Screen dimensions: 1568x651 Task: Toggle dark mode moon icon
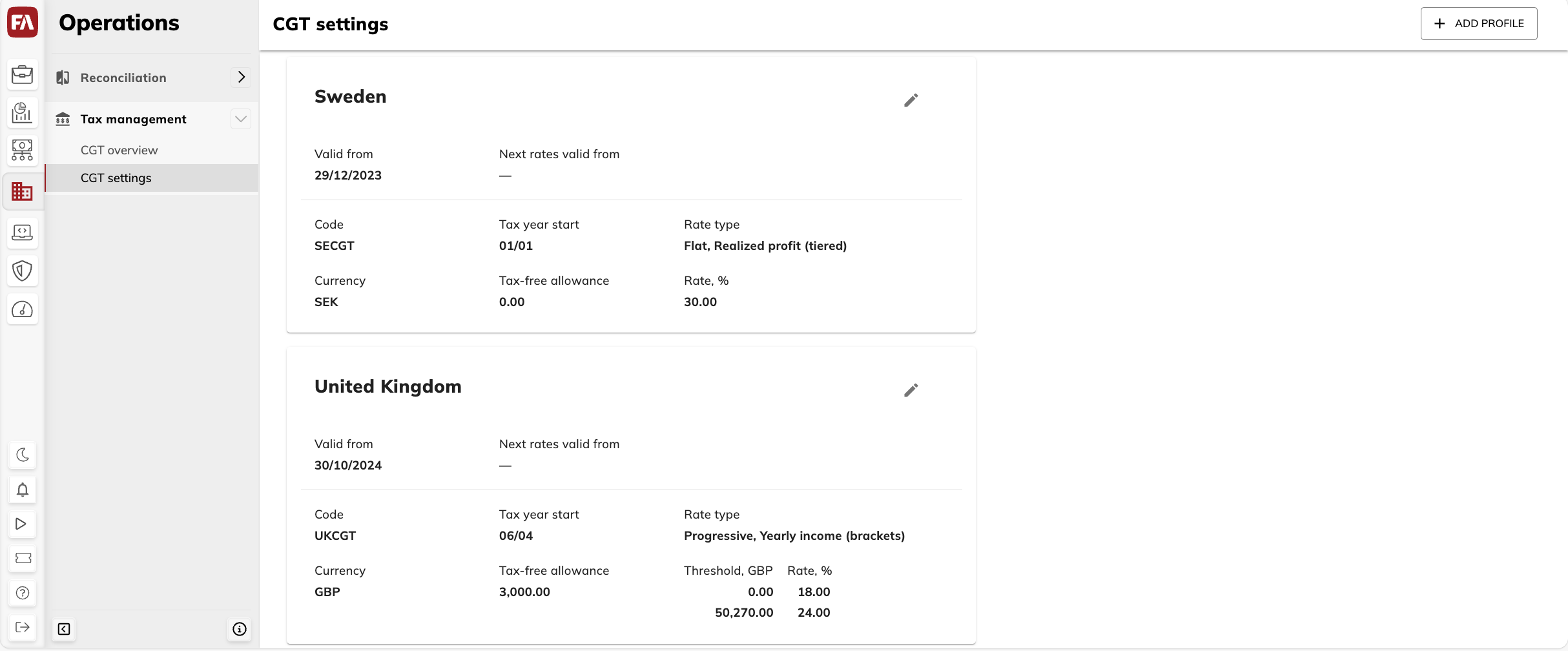[22, 455]
